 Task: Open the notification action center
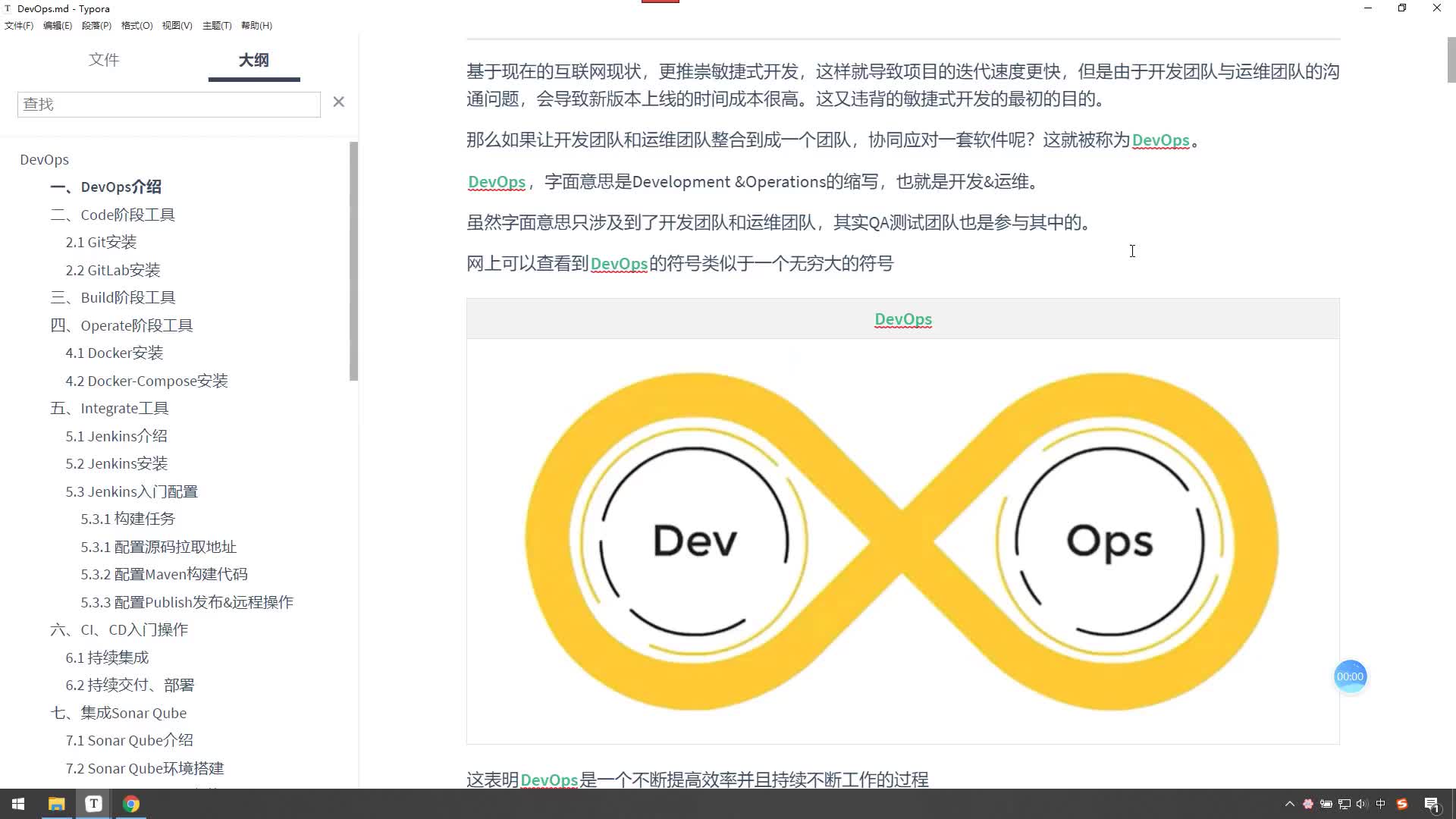[1432, 804]
